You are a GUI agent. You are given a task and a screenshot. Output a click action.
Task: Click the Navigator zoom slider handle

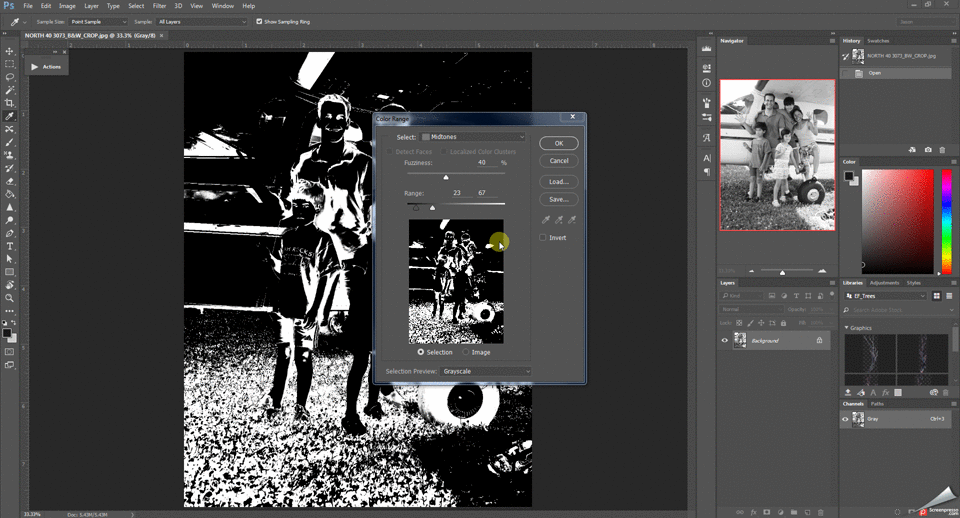(x=782, y=272)
